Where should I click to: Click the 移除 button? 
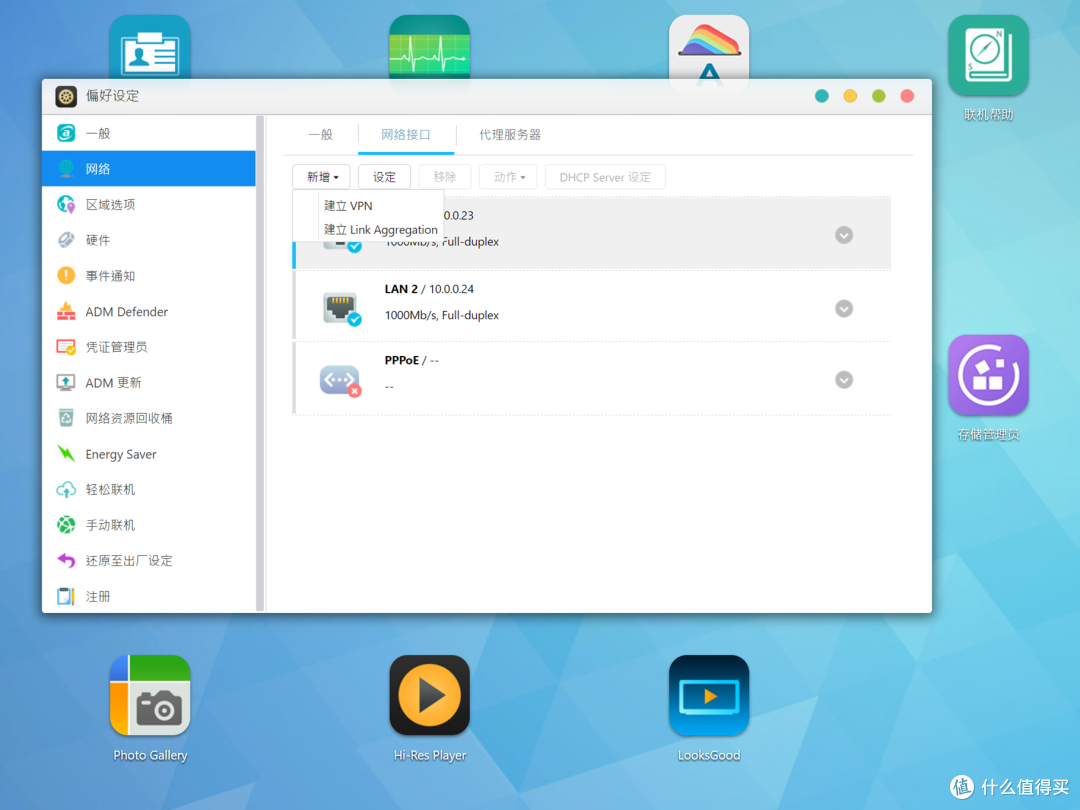[445, 177]
